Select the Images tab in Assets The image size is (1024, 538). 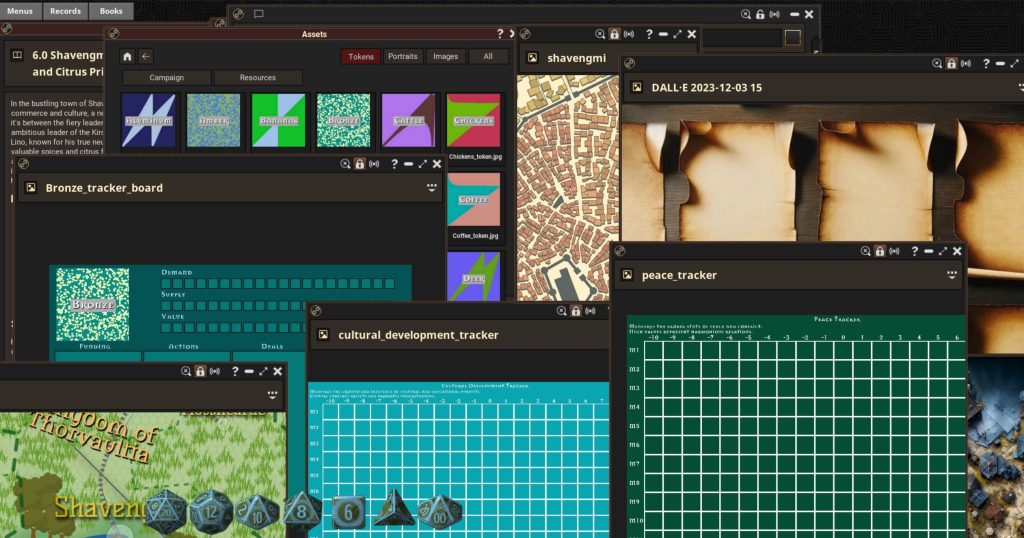point(446,57)
